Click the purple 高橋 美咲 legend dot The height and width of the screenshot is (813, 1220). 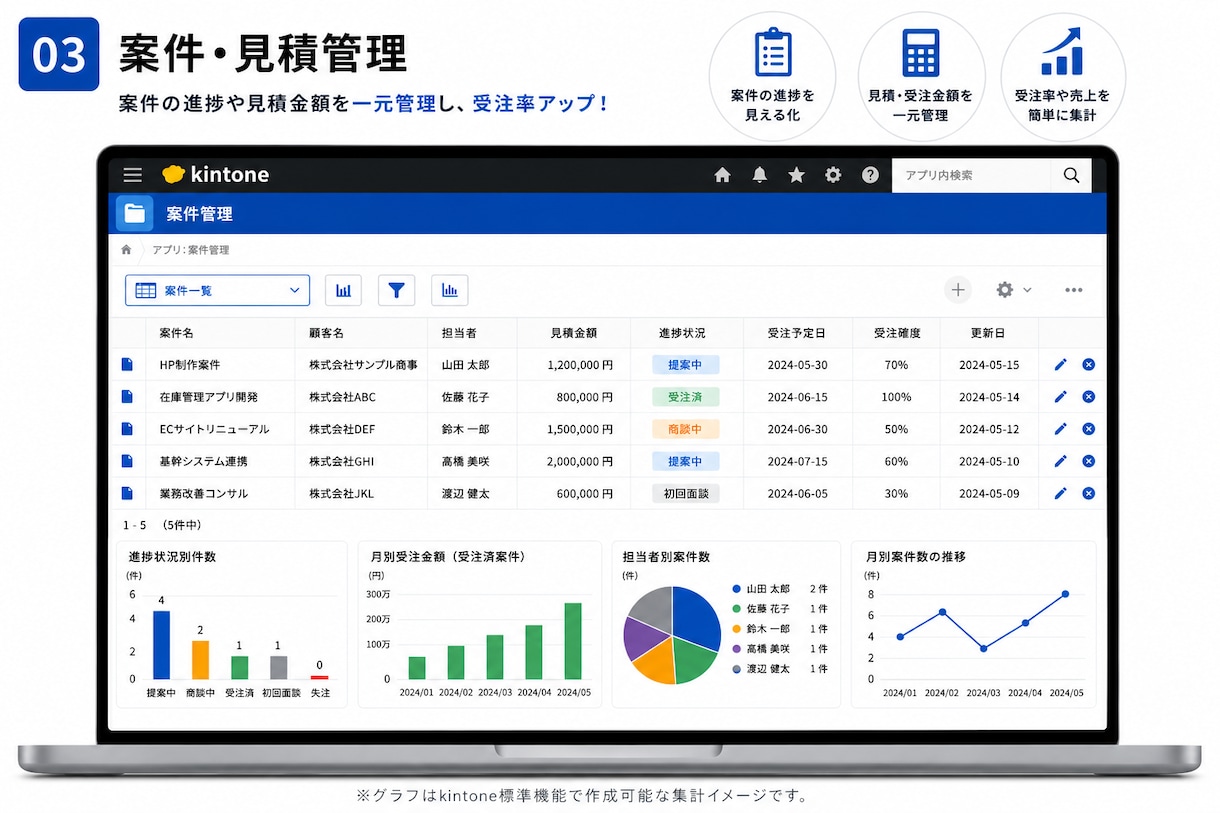[737, 649]
